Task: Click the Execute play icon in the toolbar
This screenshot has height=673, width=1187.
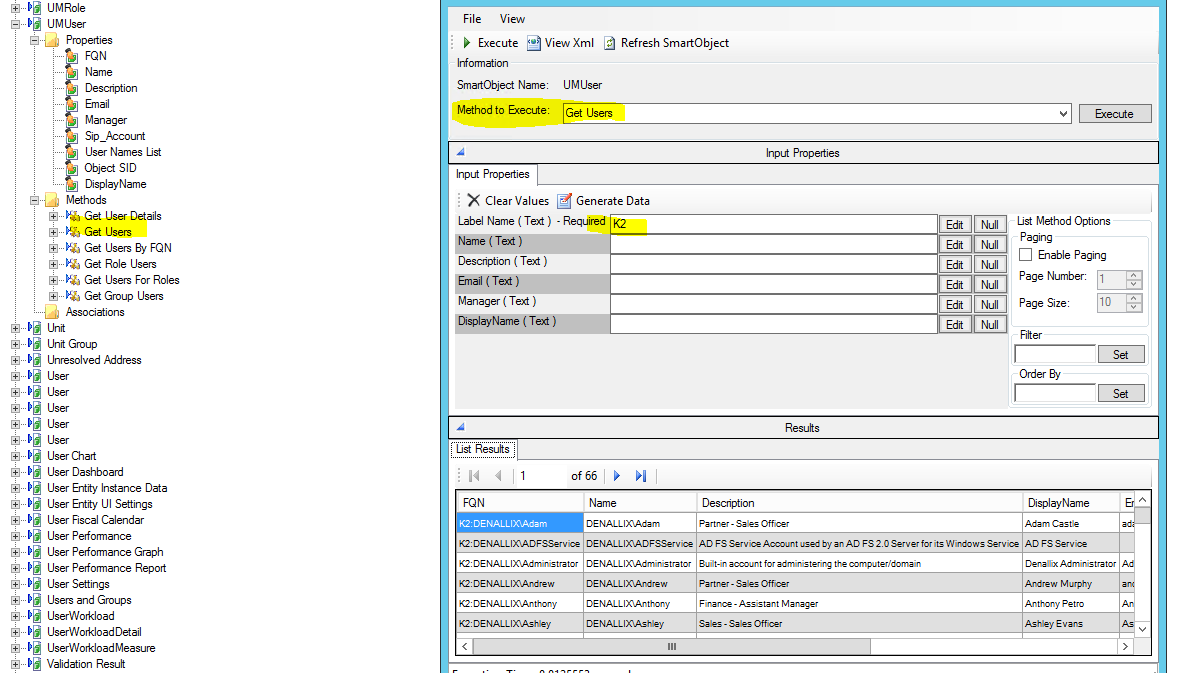Action: [x=466, y=43]
